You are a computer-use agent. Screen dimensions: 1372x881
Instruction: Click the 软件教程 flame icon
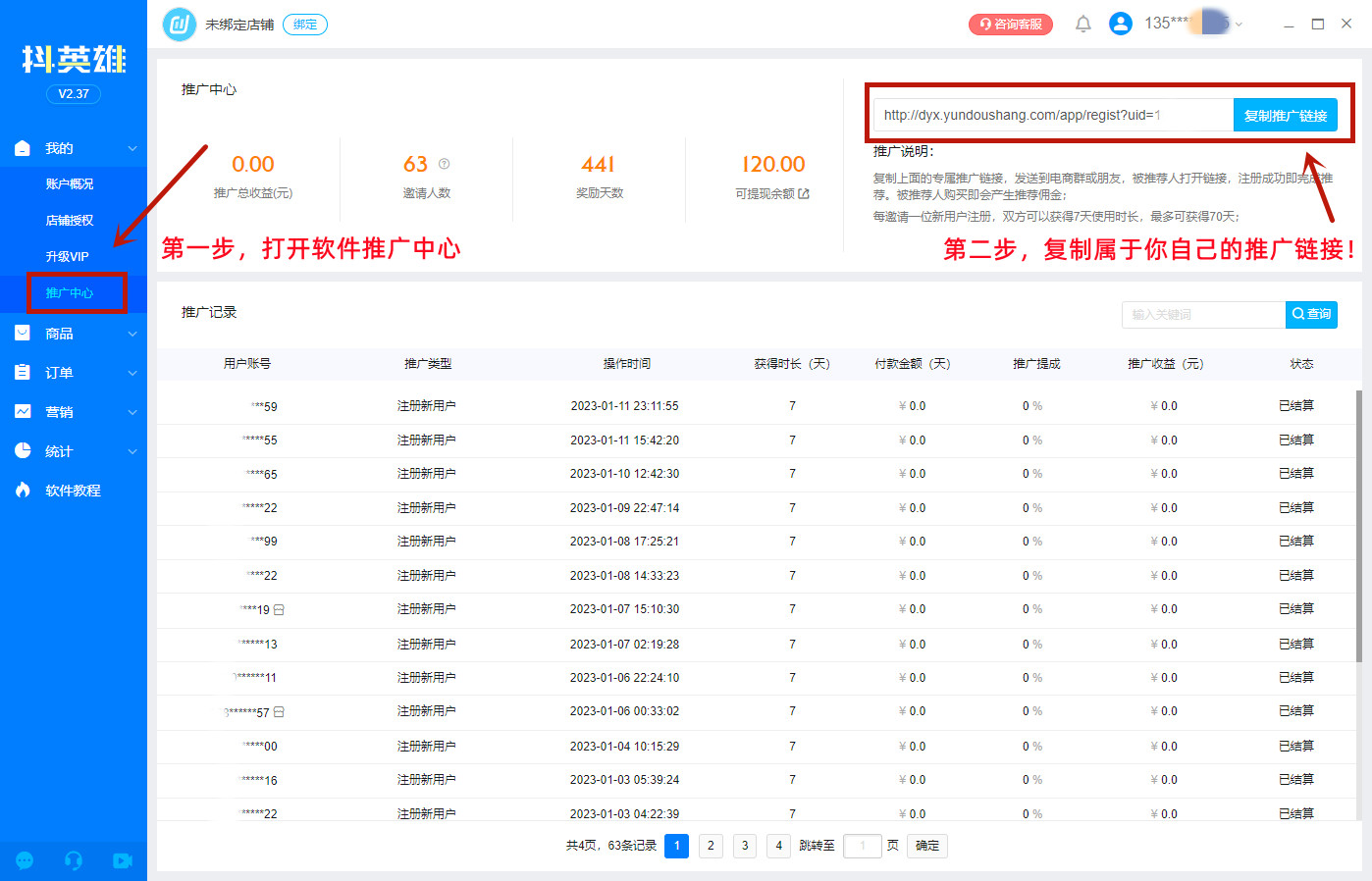point(23,490)
